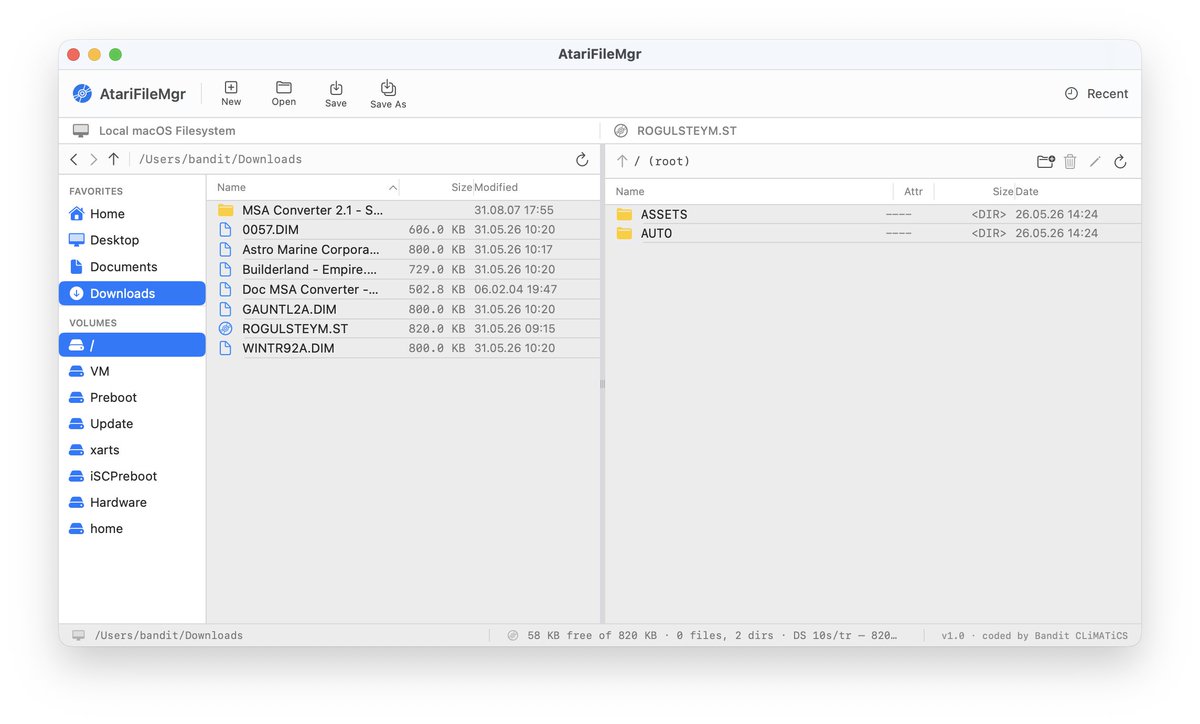Screen dimensions: 1200x724
Task: Click the rename pencil icon in image pane
Action: (1095, 161)
